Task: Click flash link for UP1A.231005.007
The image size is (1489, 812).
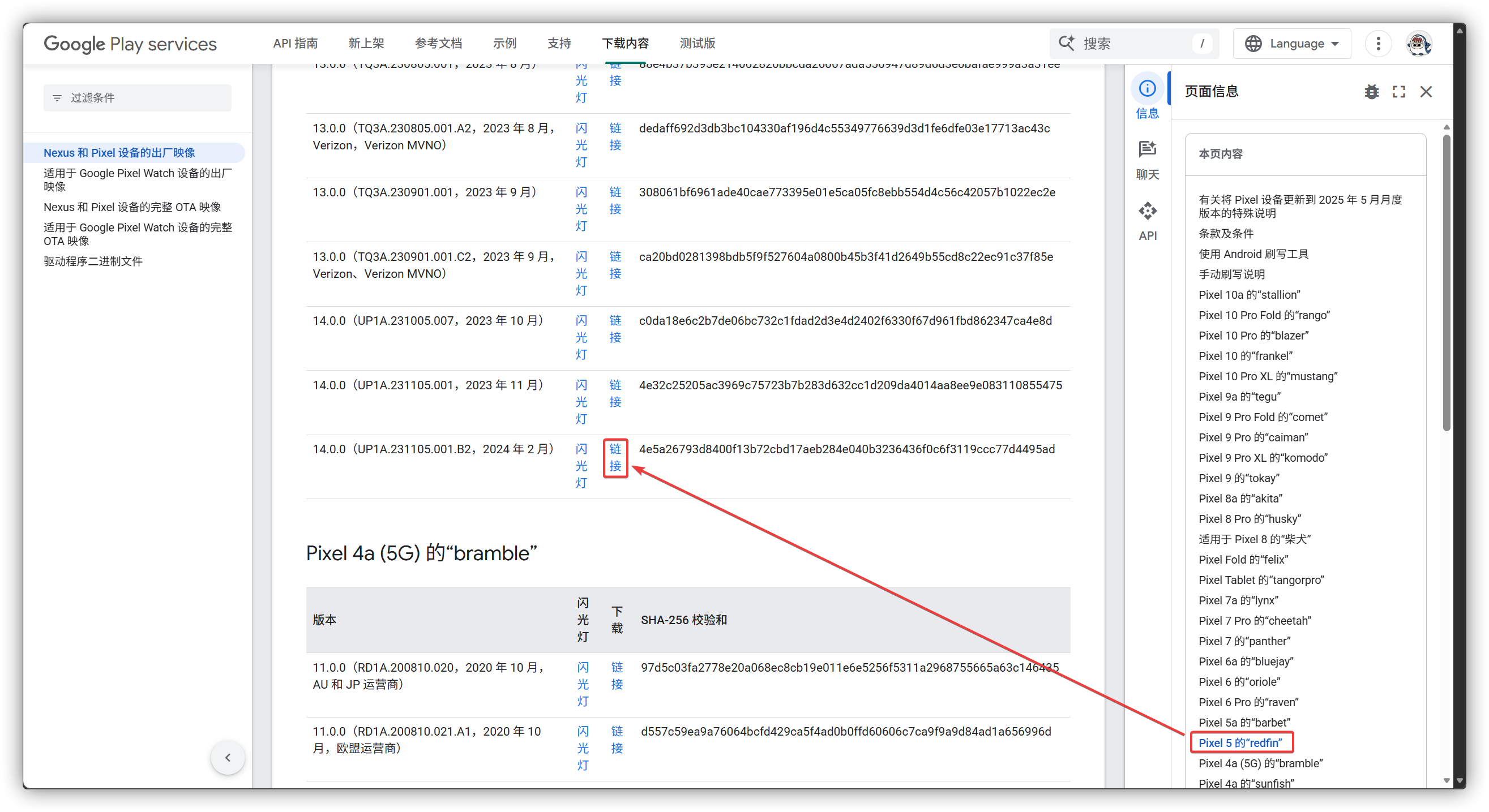Action: 581,337
